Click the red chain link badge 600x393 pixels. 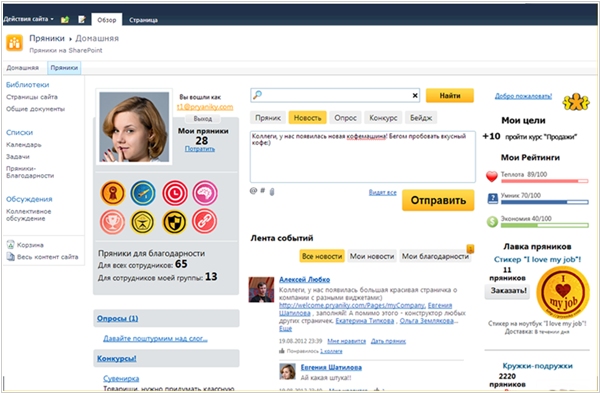point(204,221)
